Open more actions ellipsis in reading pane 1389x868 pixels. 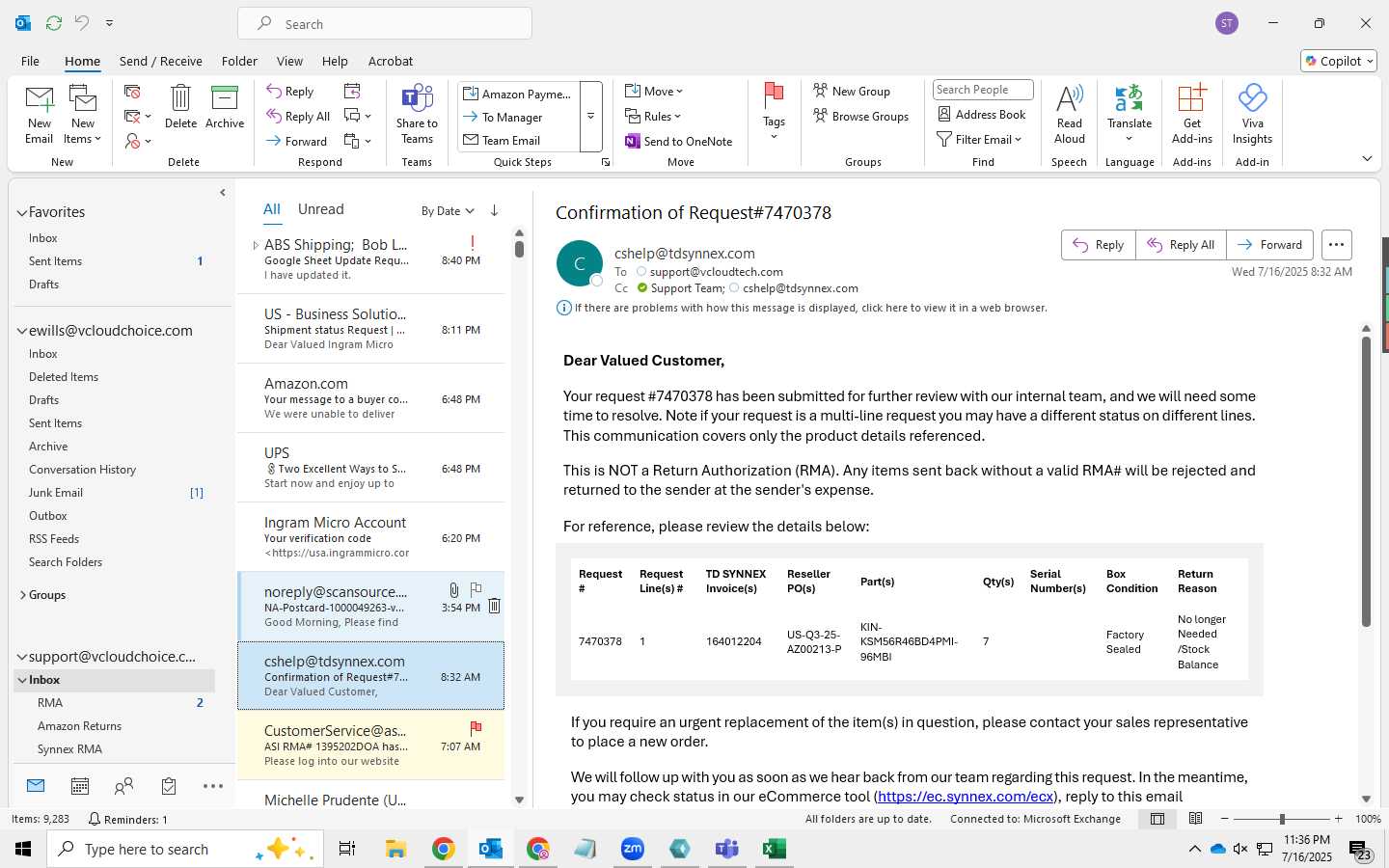click(1336, 245)
